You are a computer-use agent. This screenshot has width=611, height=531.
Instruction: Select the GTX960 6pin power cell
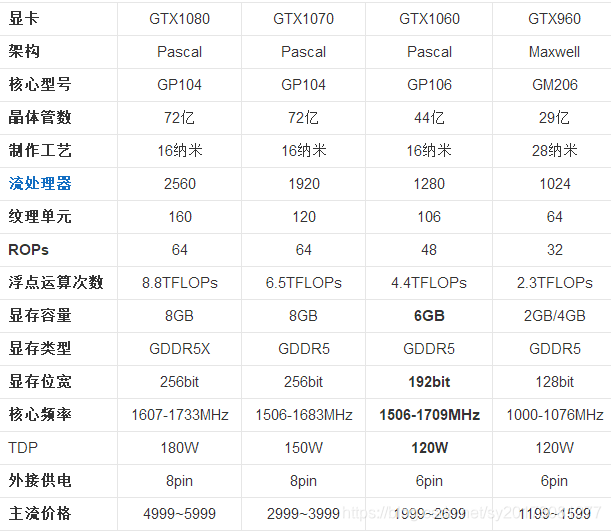554,481
